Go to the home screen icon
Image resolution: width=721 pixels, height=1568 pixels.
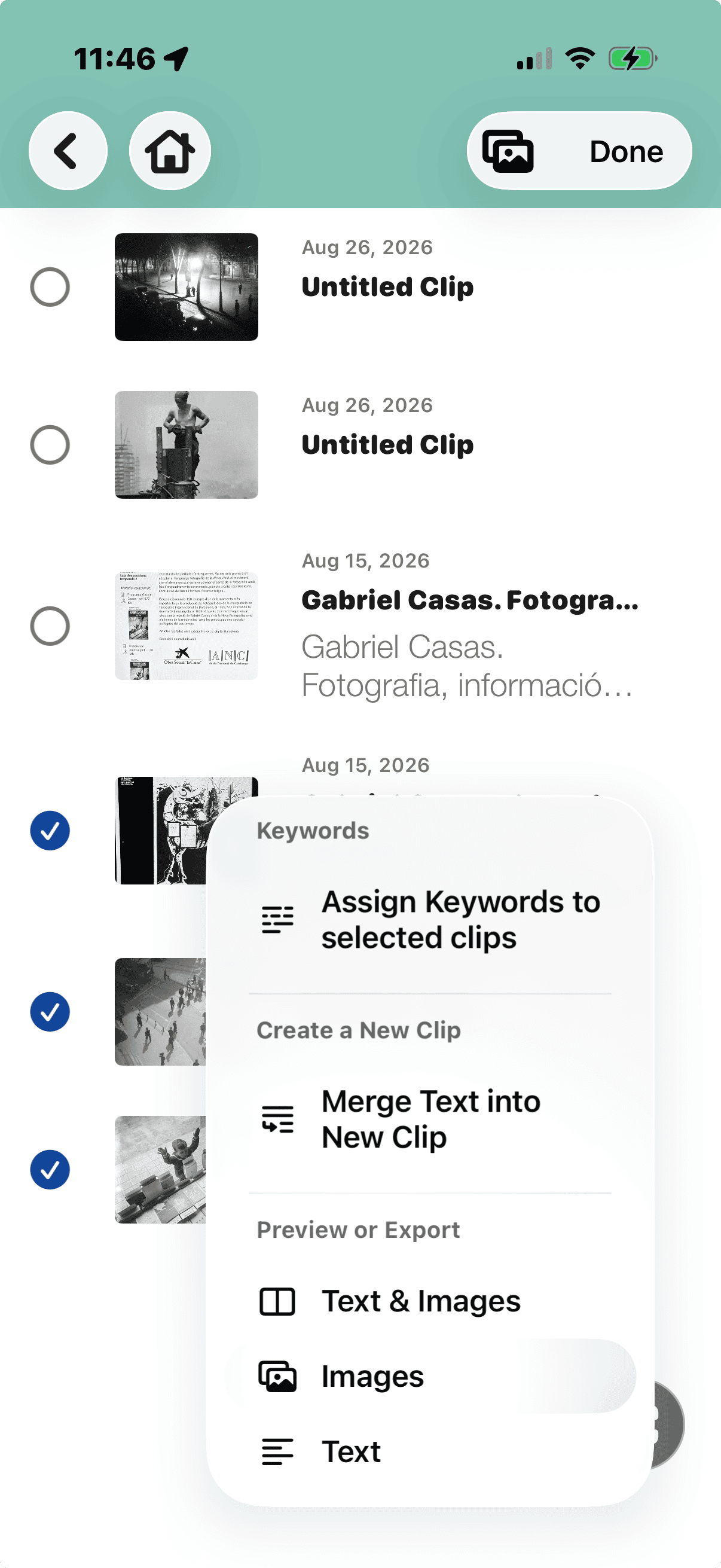tap(170, 151)
